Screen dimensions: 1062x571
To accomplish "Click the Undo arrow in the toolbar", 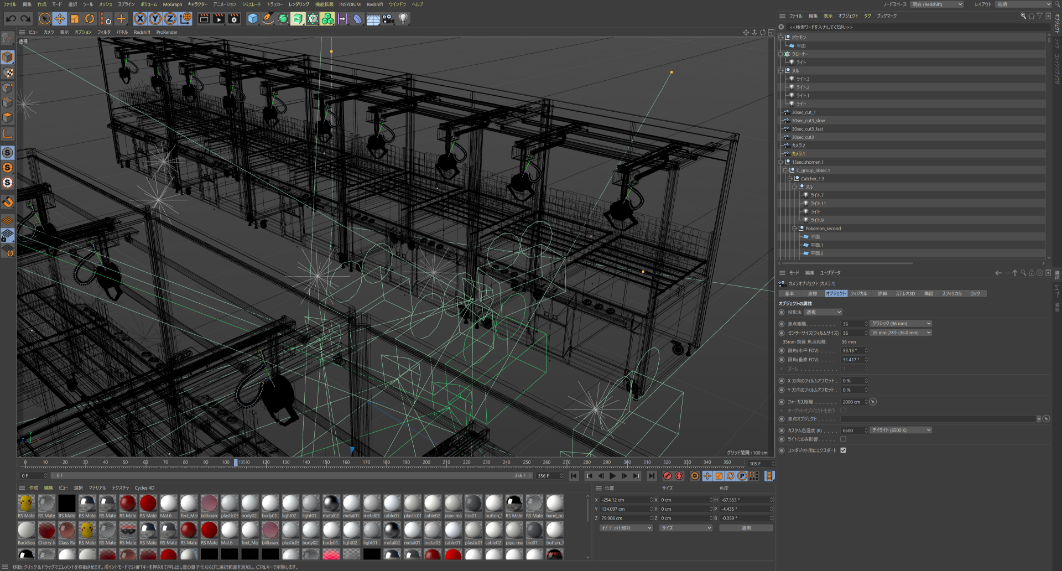I will point(9,19).
